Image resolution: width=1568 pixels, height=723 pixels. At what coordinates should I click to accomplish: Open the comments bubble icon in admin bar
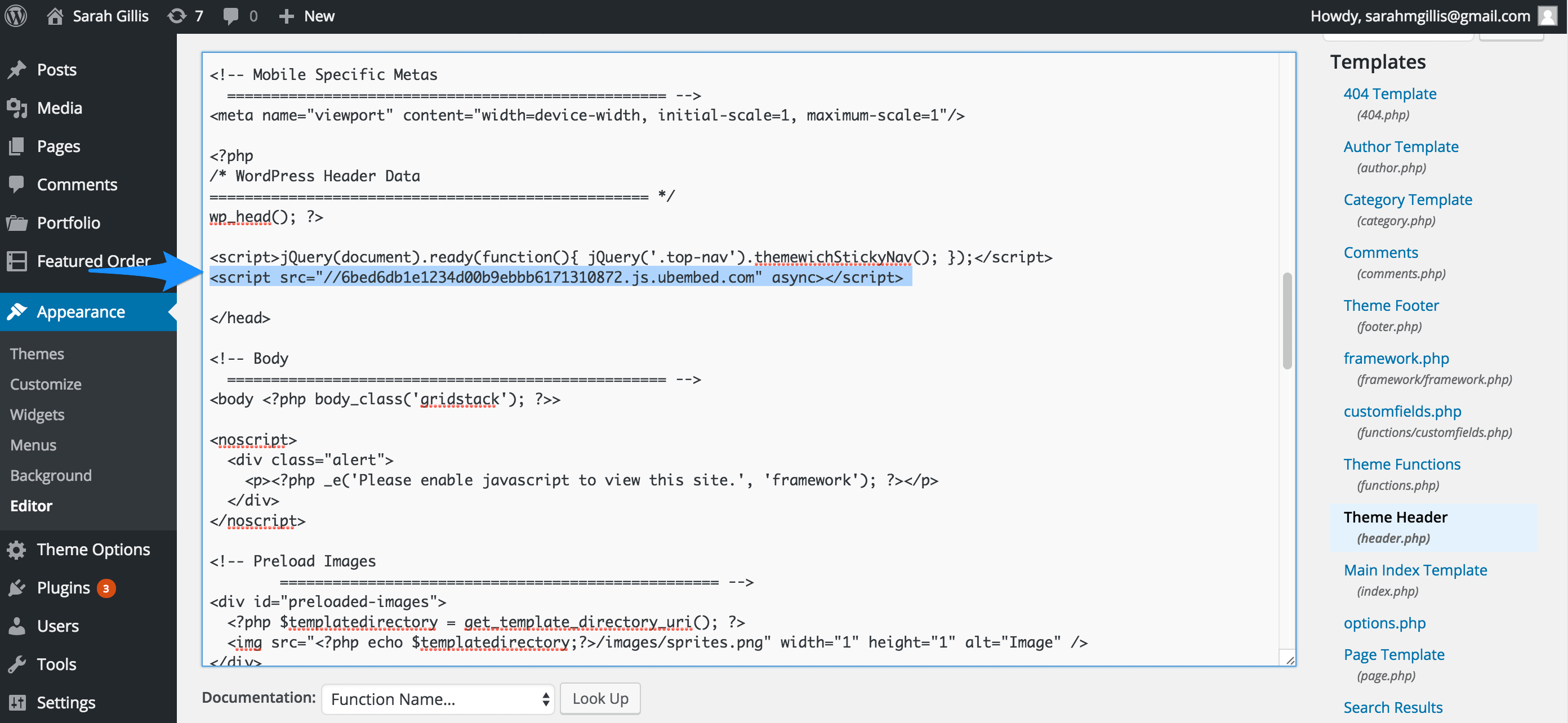click(x=231, y=16)
